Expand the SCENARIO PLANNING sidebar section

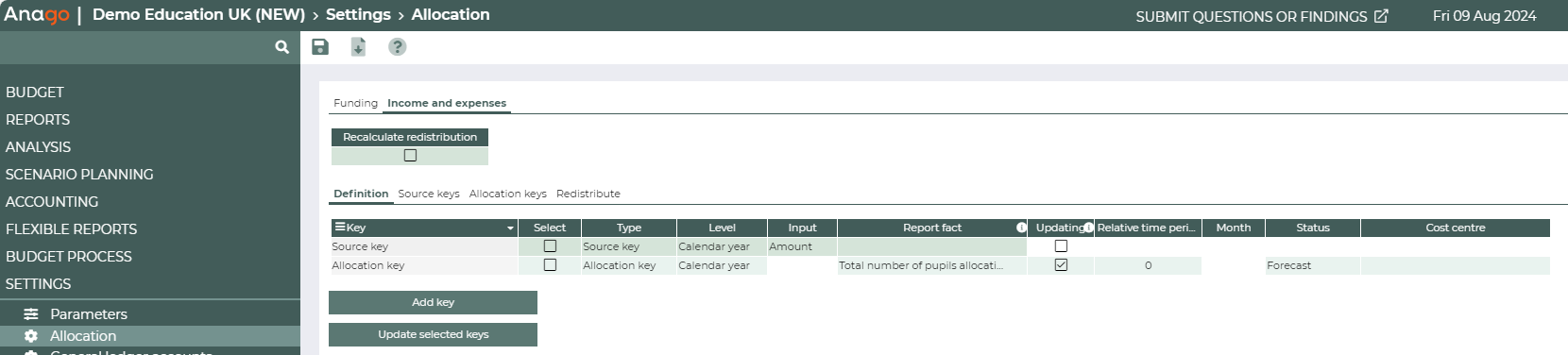[x=79, y=175]
